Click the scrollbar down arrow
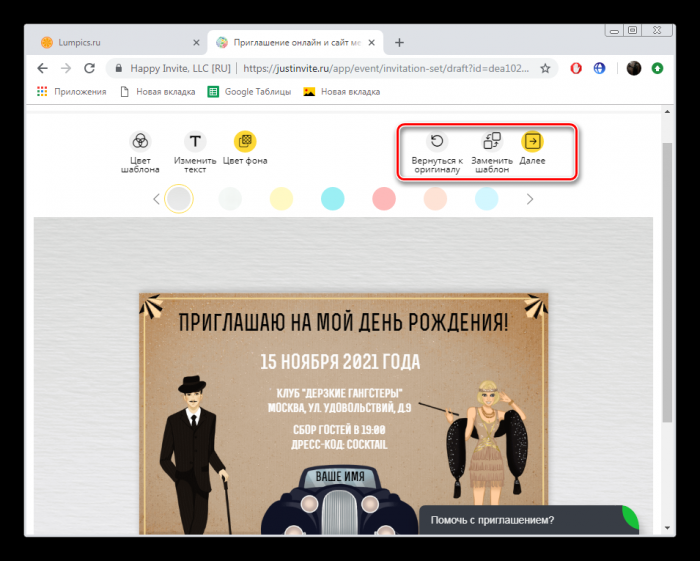 pyautogui.click(x=667, y=528)
